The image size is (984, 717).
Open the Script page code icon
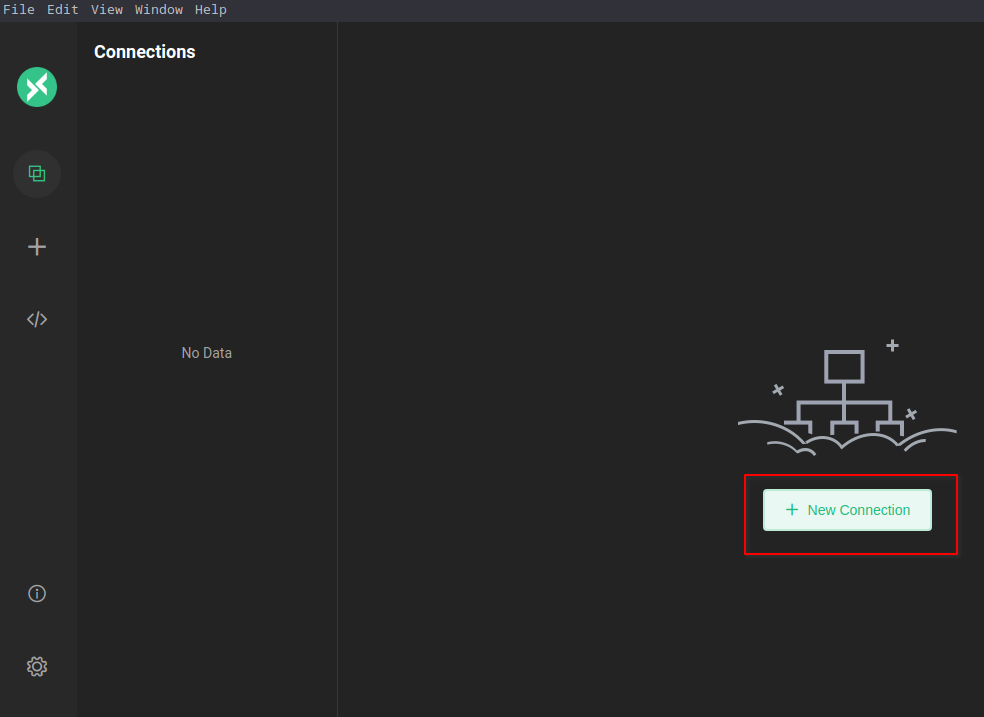pyautogui.click(x=37, y=320)
